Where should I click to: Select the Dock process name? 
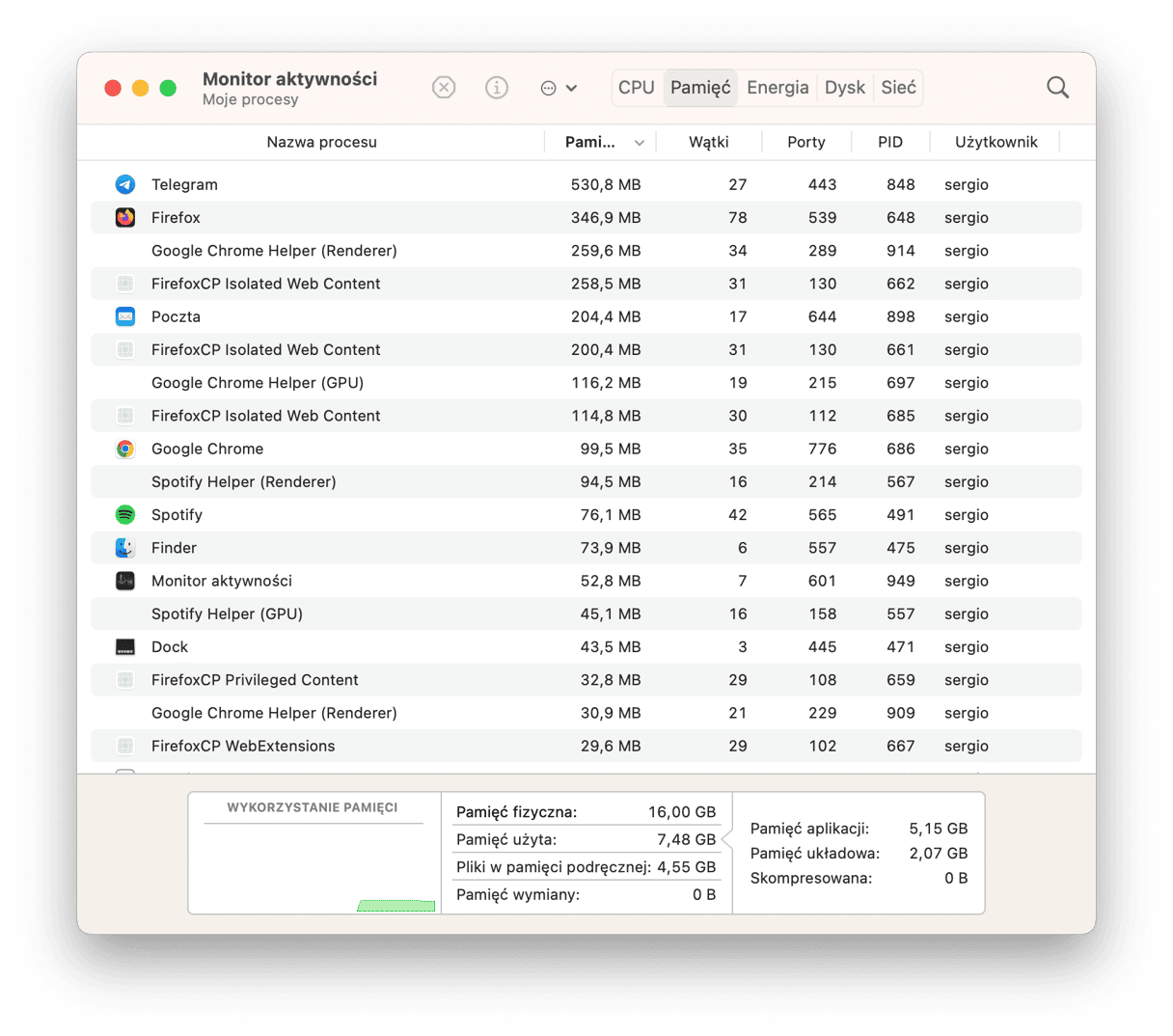[x=170, y=646]
